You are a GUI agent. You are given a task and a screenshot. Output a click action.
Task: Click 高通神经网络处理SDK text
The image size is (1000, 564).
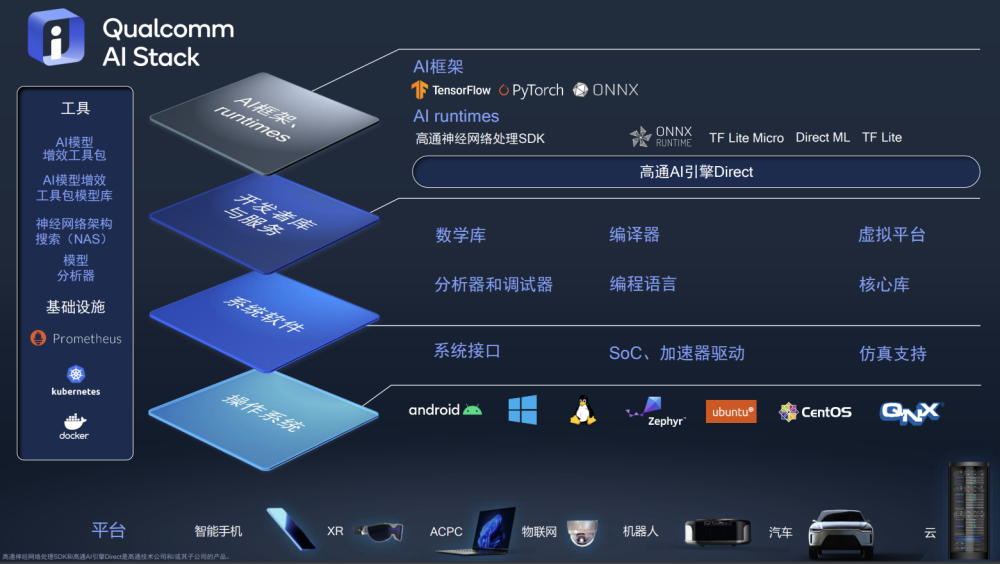click(x=480, y=138)
